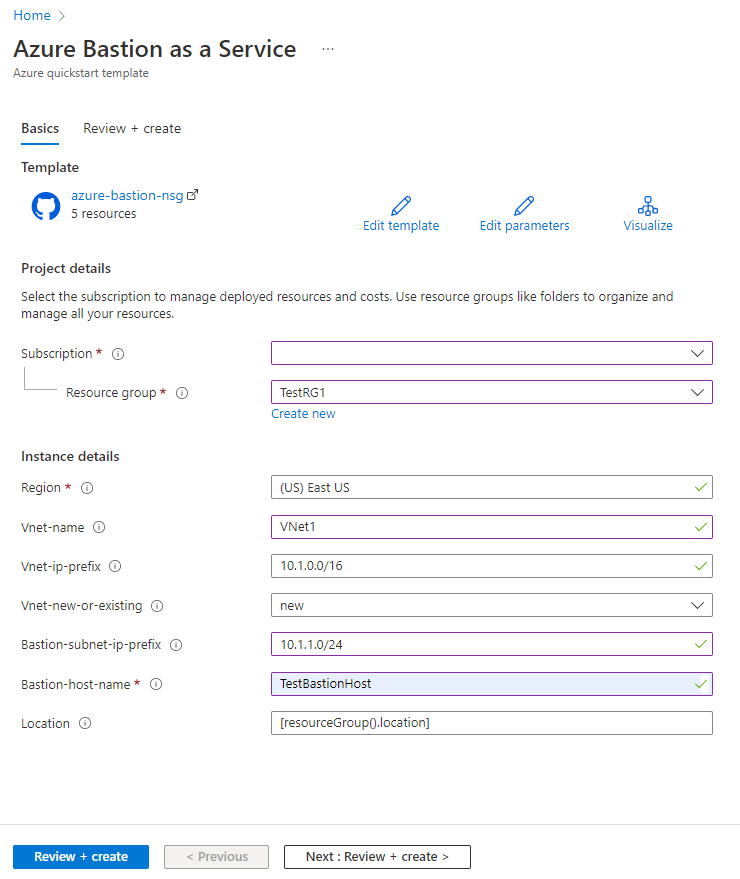Click the Visualize diagram icon
The height and width of the screenshot is (879, 740).
pyautogui.click(x=648, y=206)
